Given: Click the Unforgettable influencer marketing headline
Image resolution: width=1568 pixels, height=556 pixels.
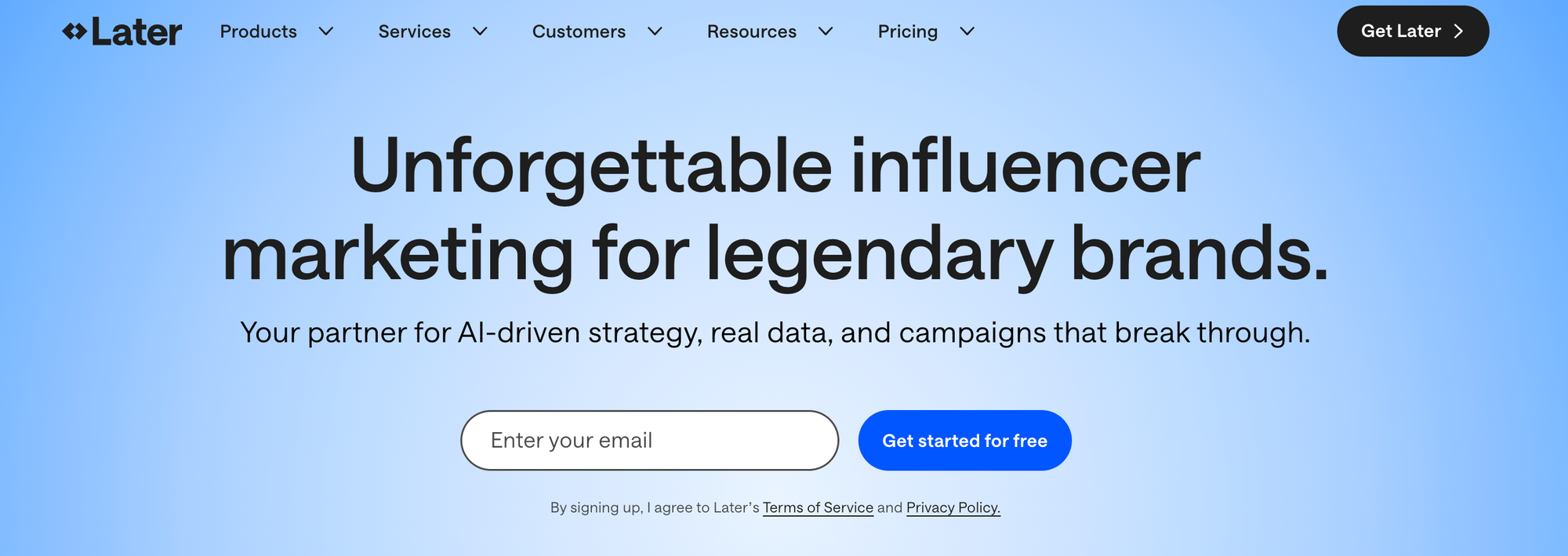Looking at the screenshot, I should pyautogui.click(x=775, y=209).
